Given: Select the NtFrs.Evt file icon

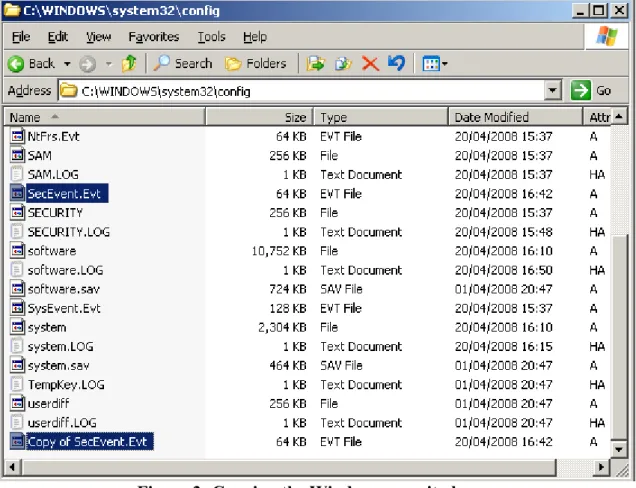Looking at the screenshot, I should click(17, 136).
